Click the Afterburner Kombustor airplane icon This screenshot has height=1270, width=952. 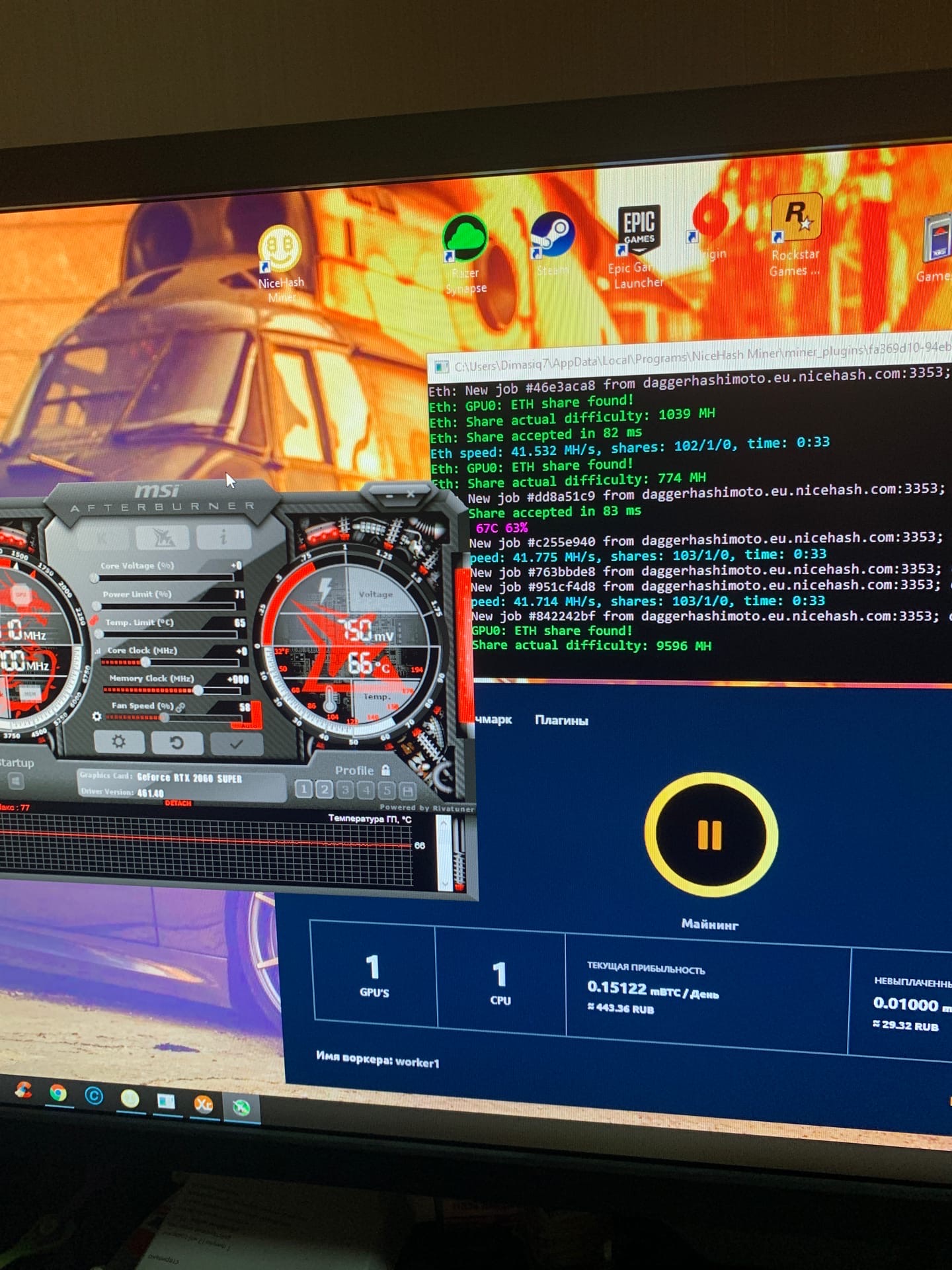point(163,537)
